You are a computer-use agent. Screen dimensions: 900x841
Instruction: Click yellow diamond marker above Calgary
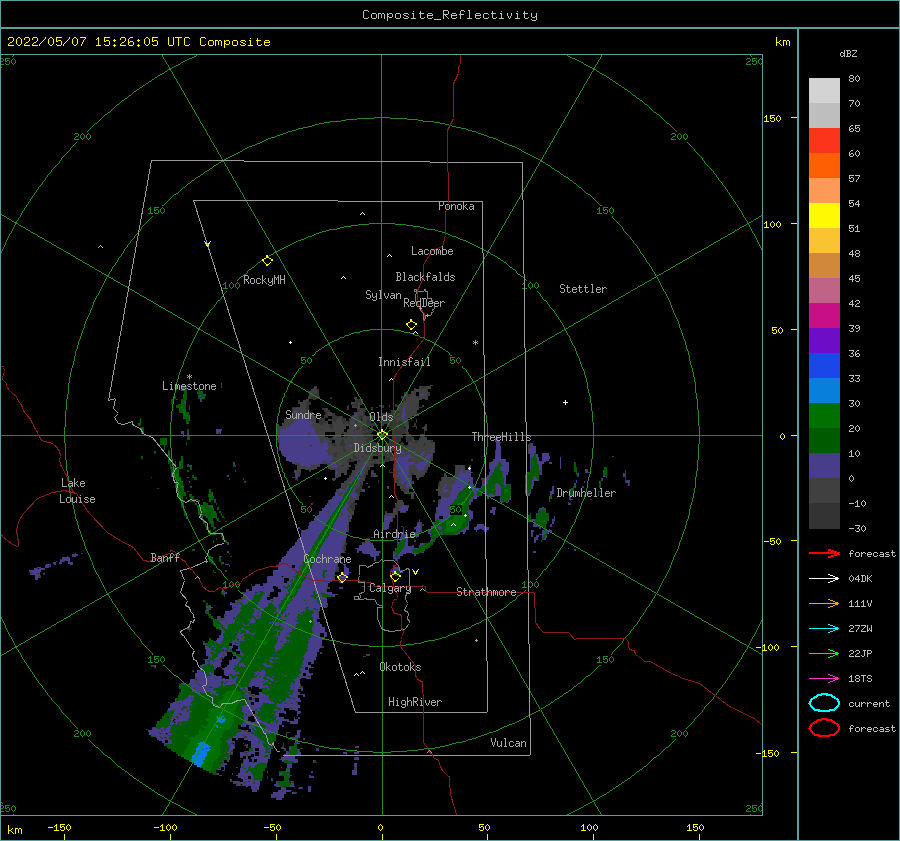(x=395, y=576)
